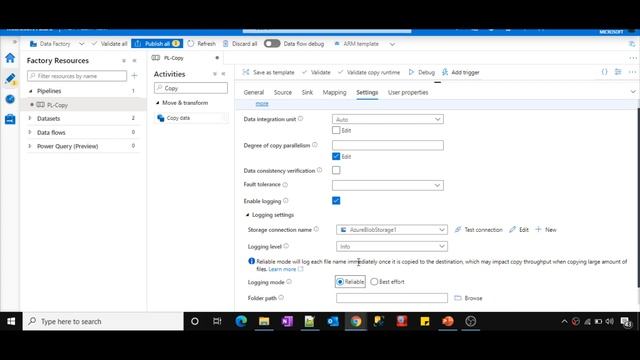Switch to the User properties tab
The image size is (640, 360).
point(408,93)
